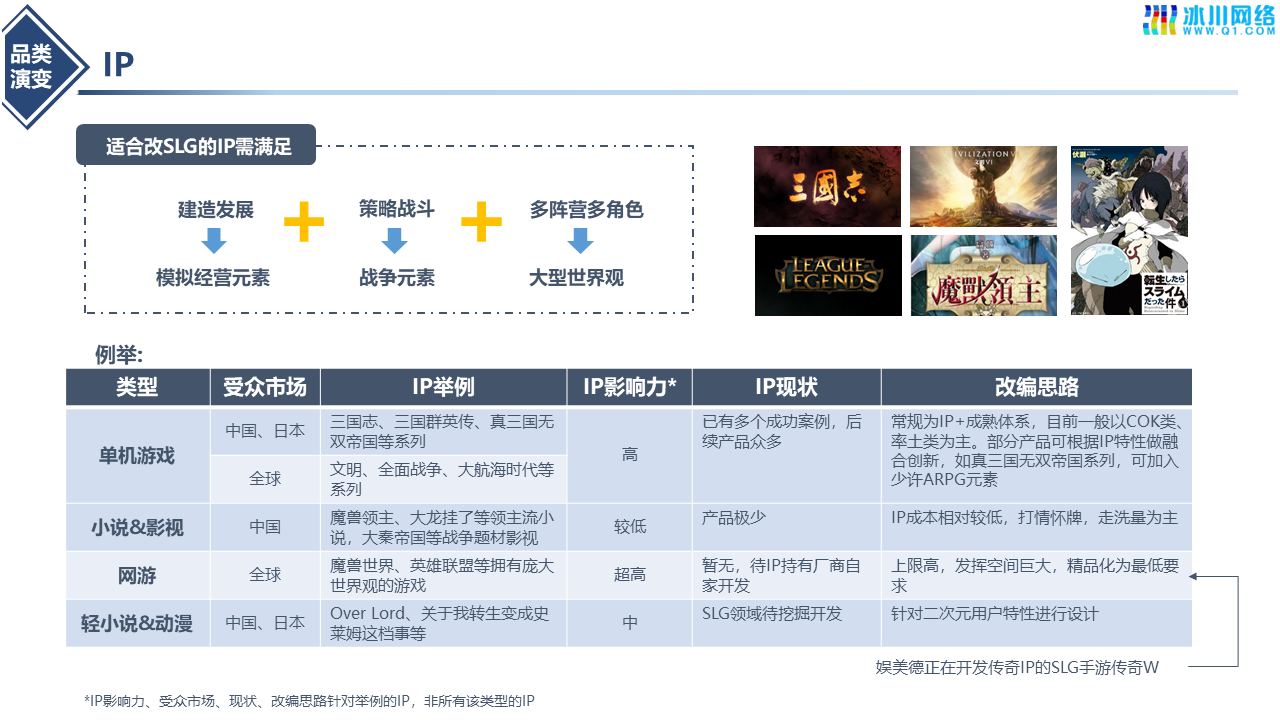Click the 已有多个成功案例 status cell
The height and width of the screenshot is (720, 1280).
pyautogui.click(x=786, y=455)
